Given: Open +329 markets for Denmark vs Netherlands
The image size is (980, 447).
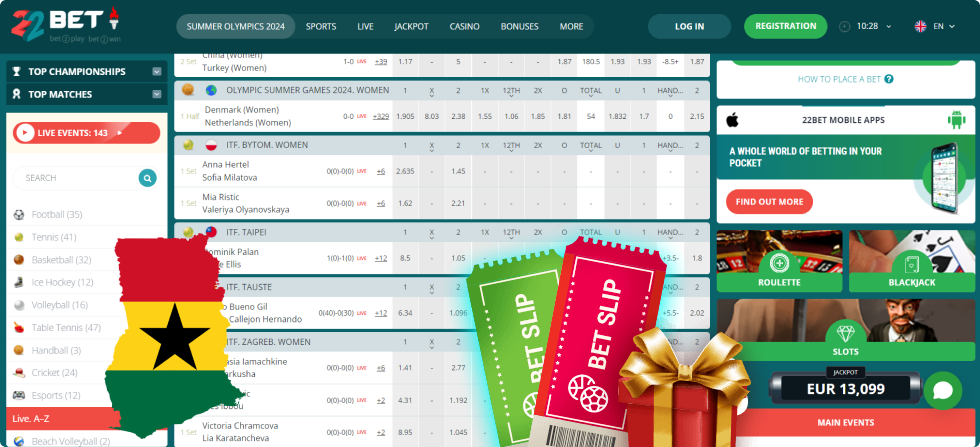Looking at the screenshot, I should pyautogui.click(x=380, y=116).
